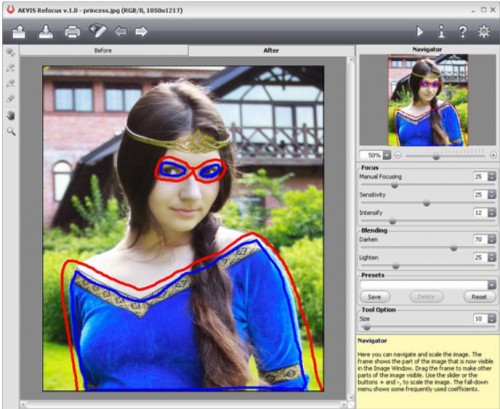Run processing with the play button
Screen dimensions: 500x409
[x=420, y=32]
